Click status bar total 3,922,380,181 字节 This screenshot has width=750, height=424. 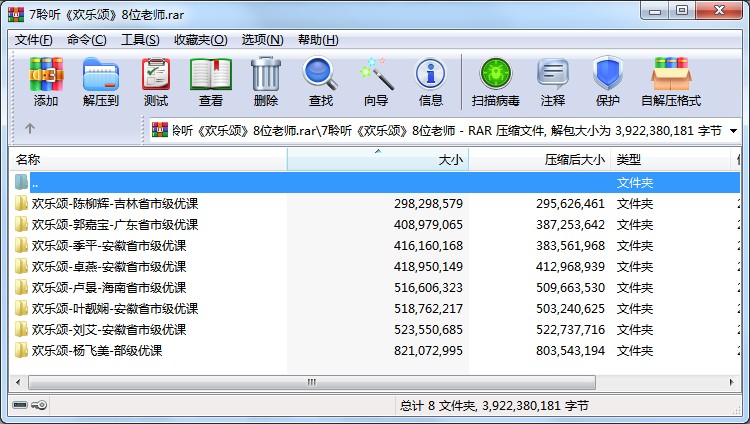(x=535, y=406)
